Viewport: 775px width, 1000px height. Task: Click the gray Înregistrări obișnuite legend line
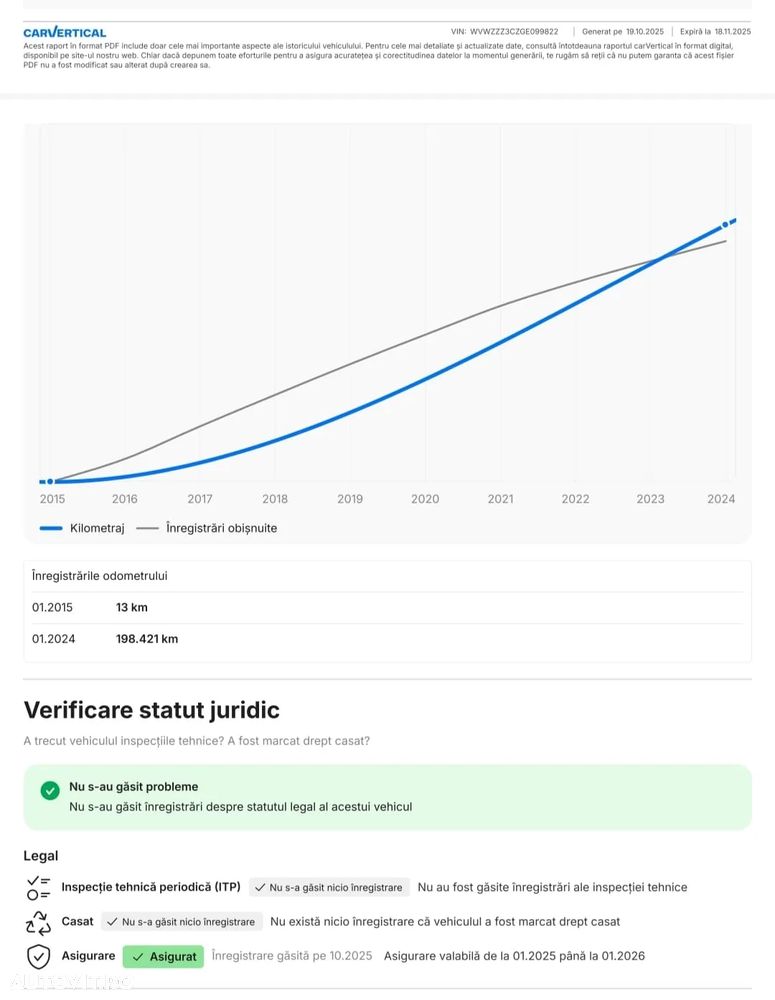click(147, 528)
